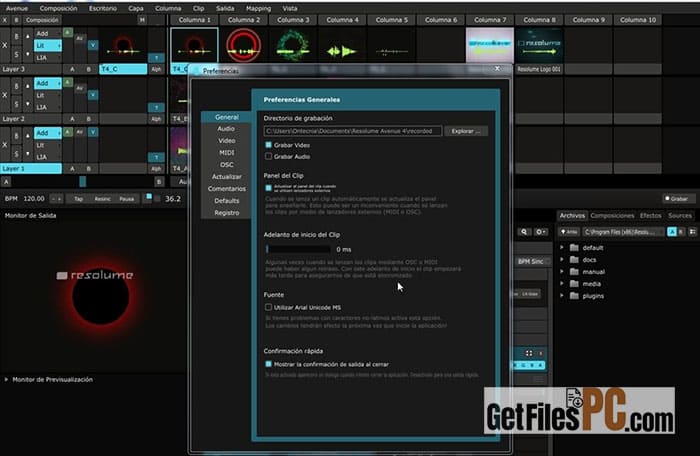Switch to the Efectos tab
This screenshot has height=456, width=700.
[x=650, y=216]
